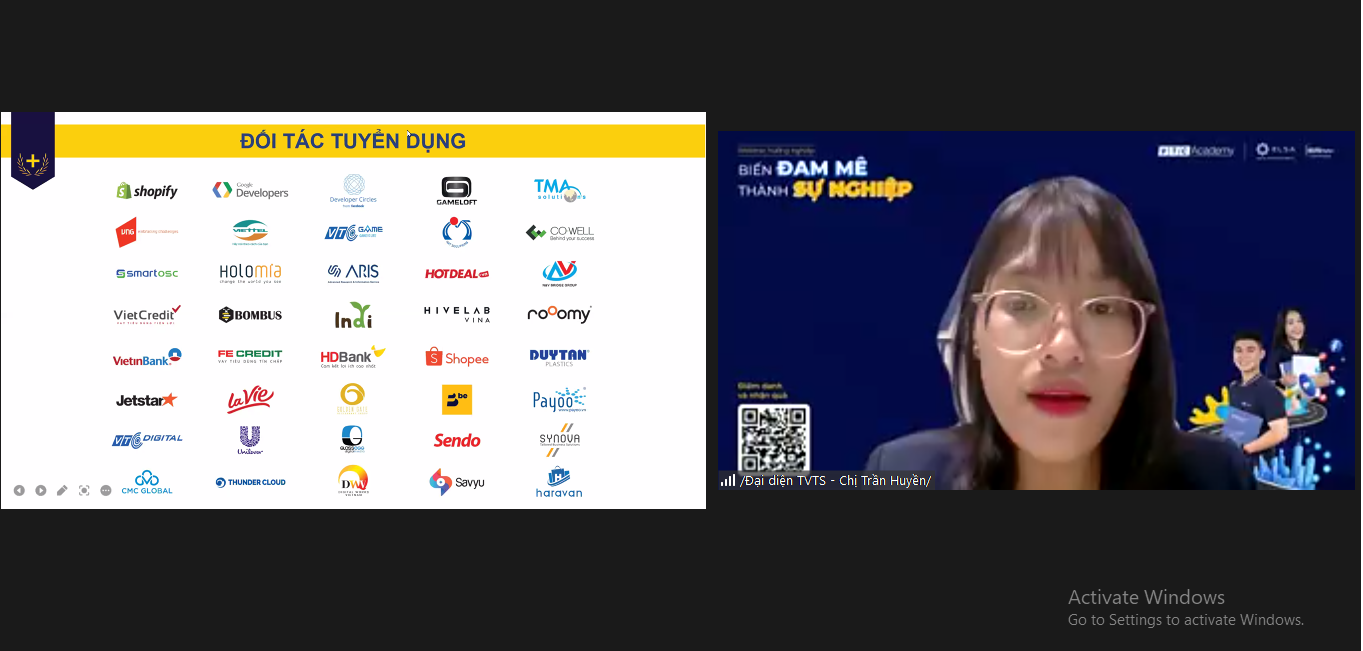Click the speaker name label Chị Trần Huyền
Viewport: 1363px width, 651px height.
pyautogui.click(x=835, y=481)
